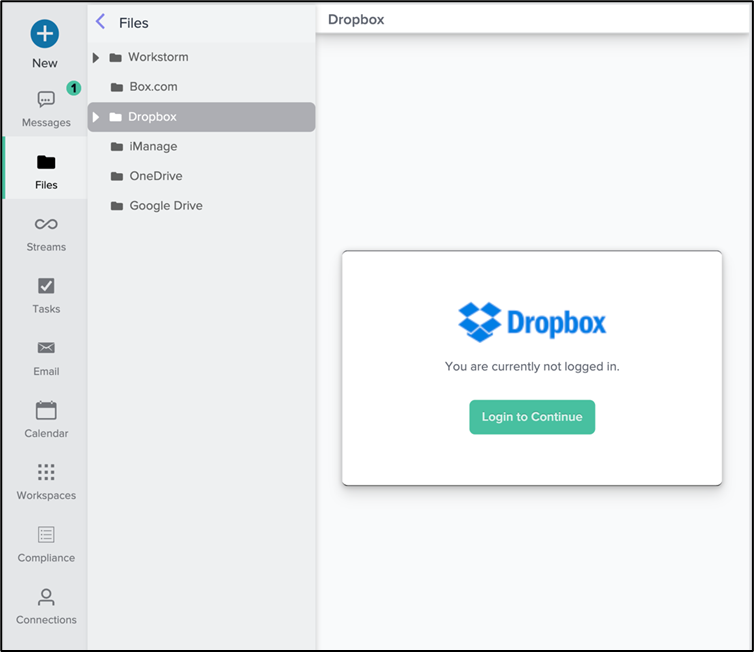Screen dimensions: 754x652
Task: Click the Workstorm folder icon
Action: [x=115, y=58]
